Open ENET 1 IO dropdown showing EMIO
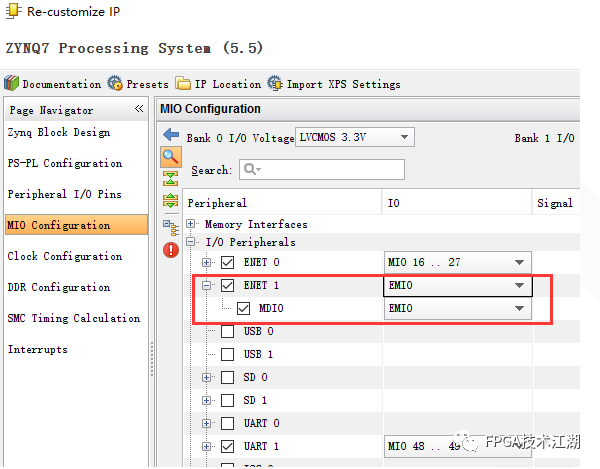 [458, 285]
